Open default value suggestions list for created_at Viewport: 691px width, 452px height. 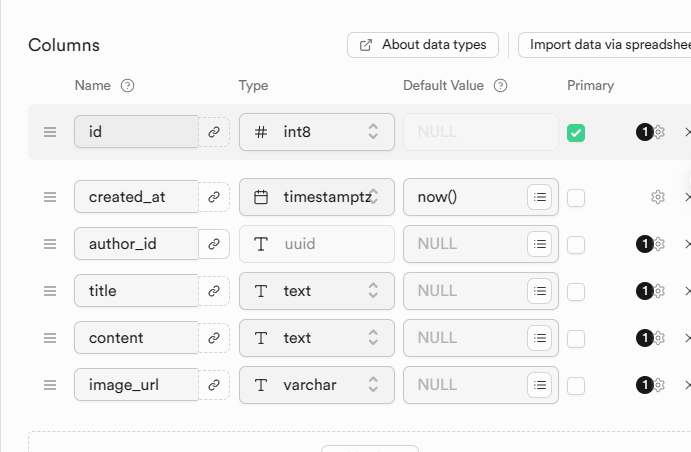(x=540, y=197)
